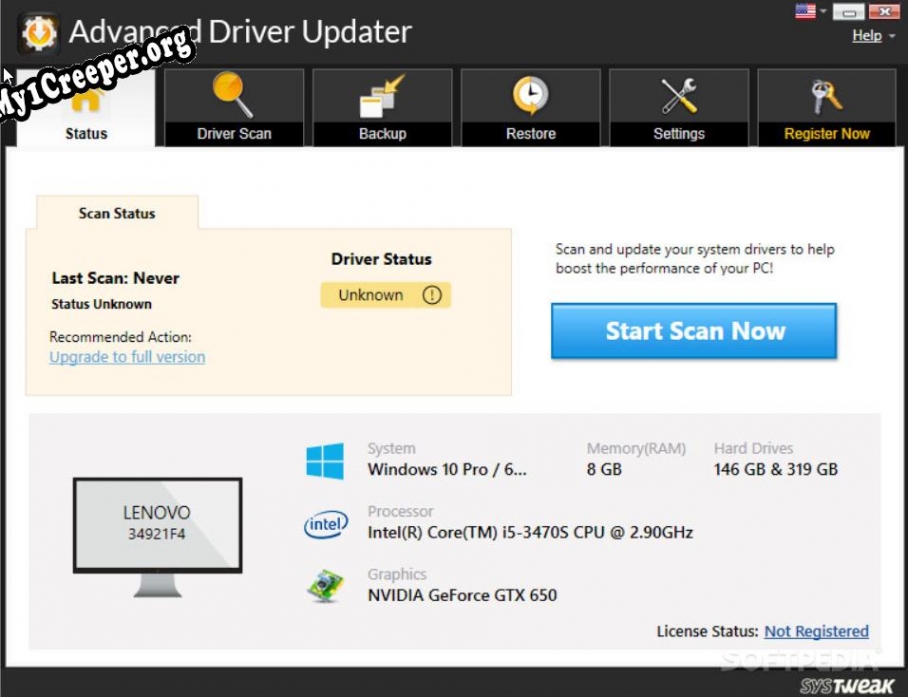Image resolution: width=908 pixels, height=697 pixels.
Task: Click the warning icon beside Unknown status
Action: (x=431, y=295)
